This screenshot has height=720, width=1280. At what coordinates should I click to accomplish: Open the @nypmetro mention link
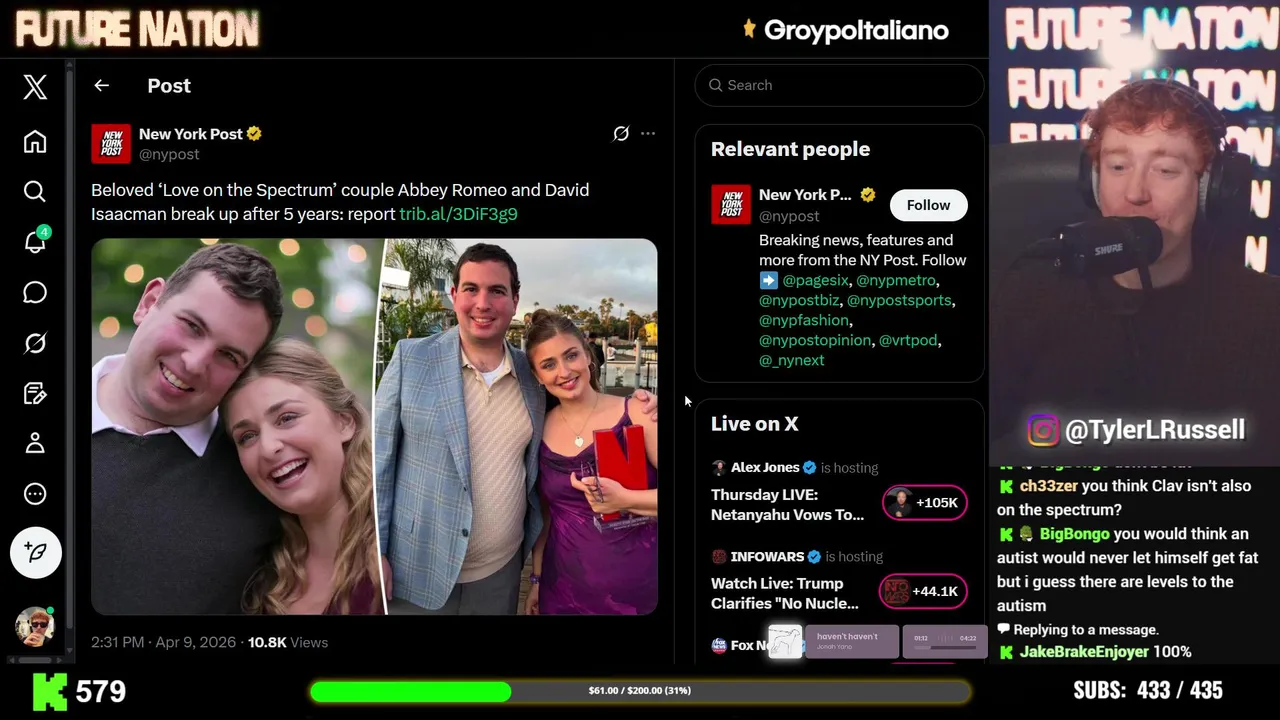(x=896, y=280)
